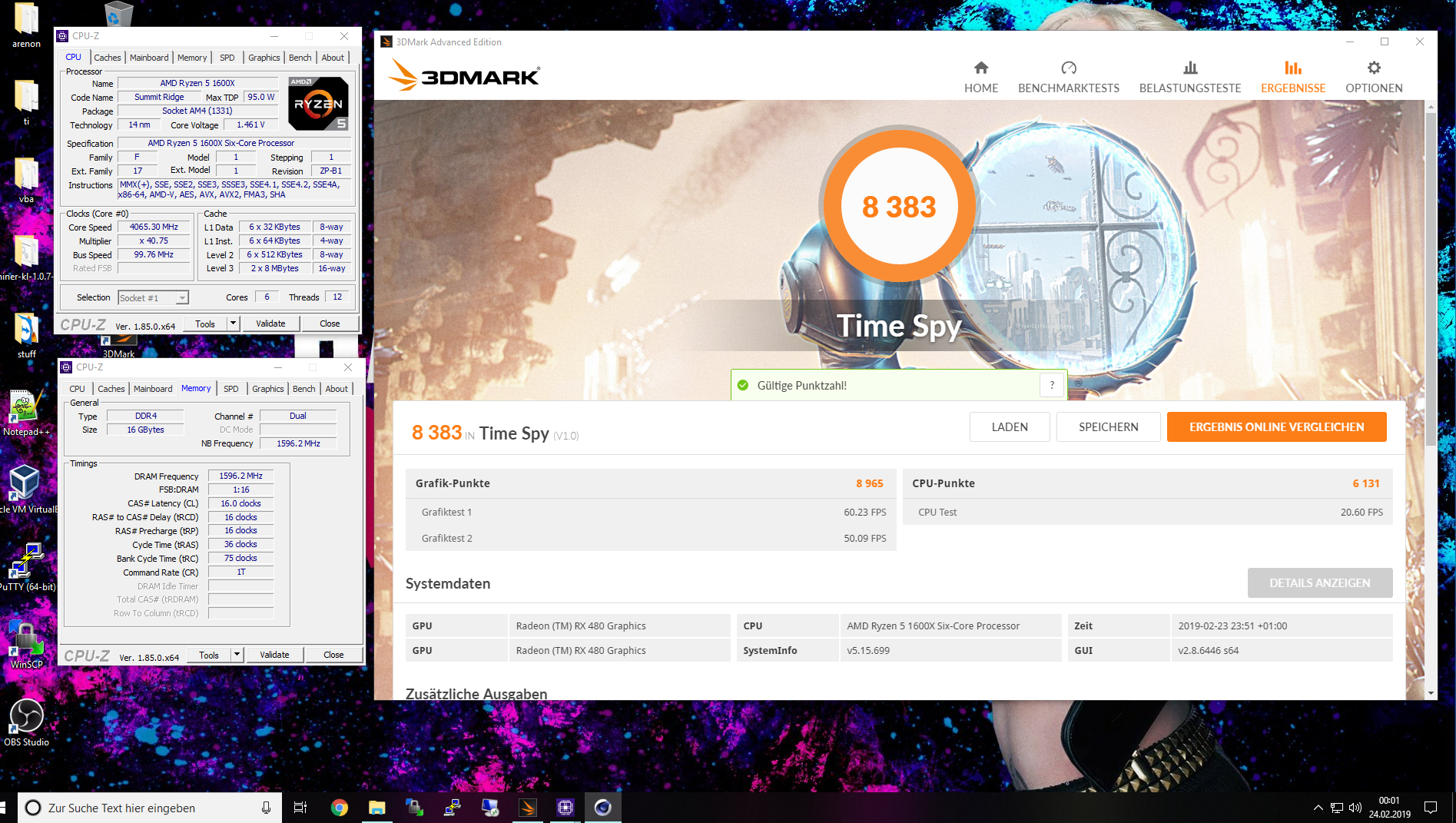Click the 8 383 score circle
1456x823 pixels.
(898, 206)
